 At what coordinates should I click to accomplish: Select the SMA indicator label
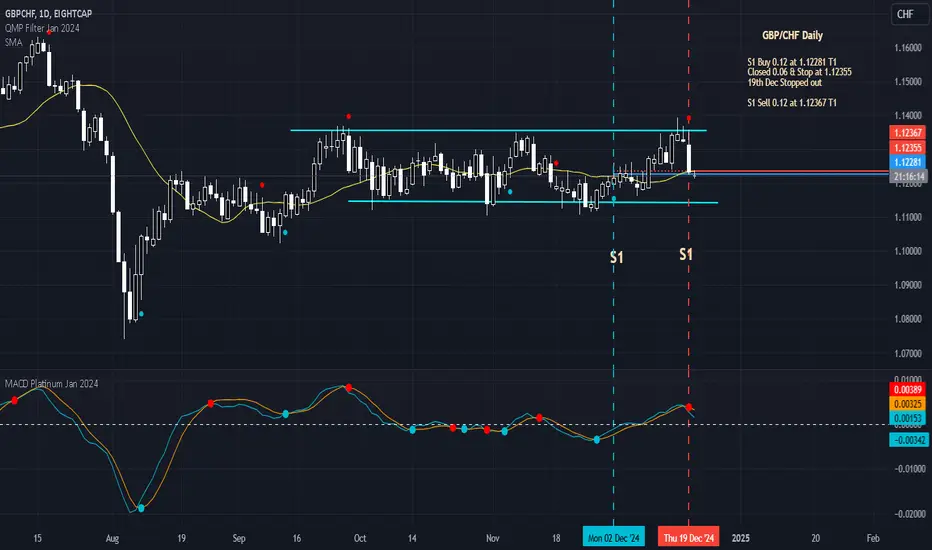(13, 42)
